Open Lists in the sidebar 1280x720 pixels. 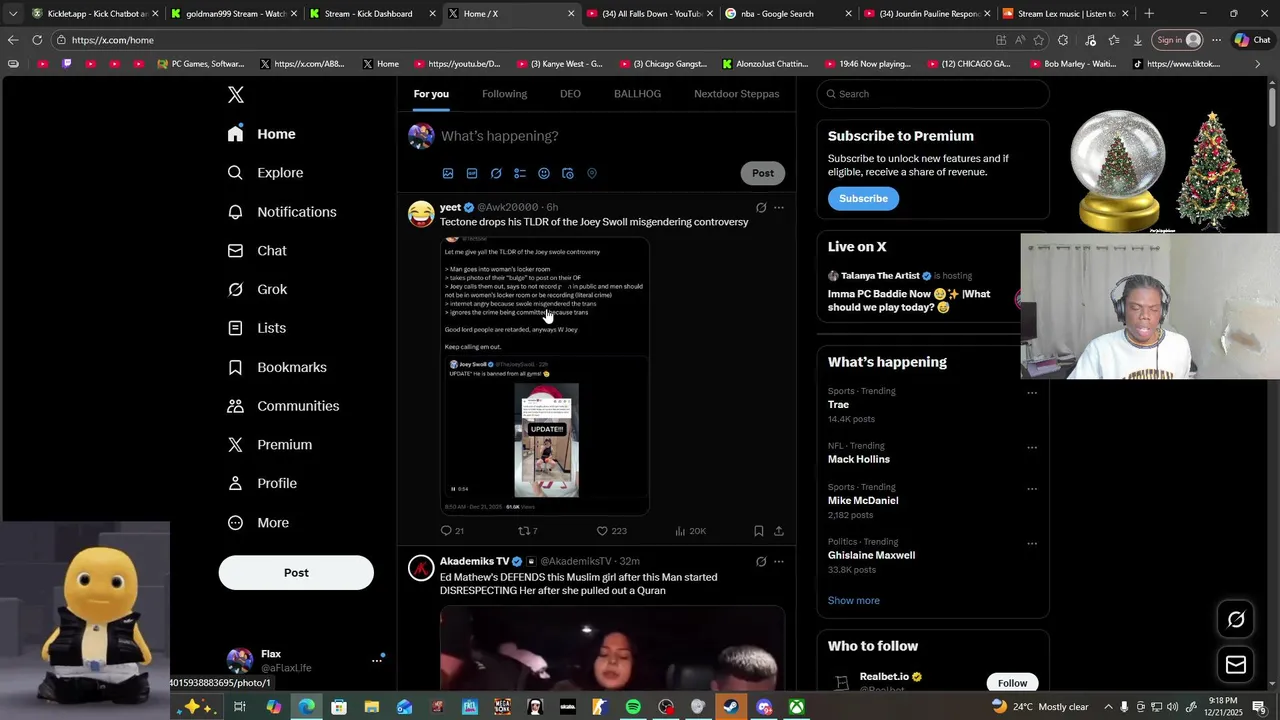coord(257,328)
